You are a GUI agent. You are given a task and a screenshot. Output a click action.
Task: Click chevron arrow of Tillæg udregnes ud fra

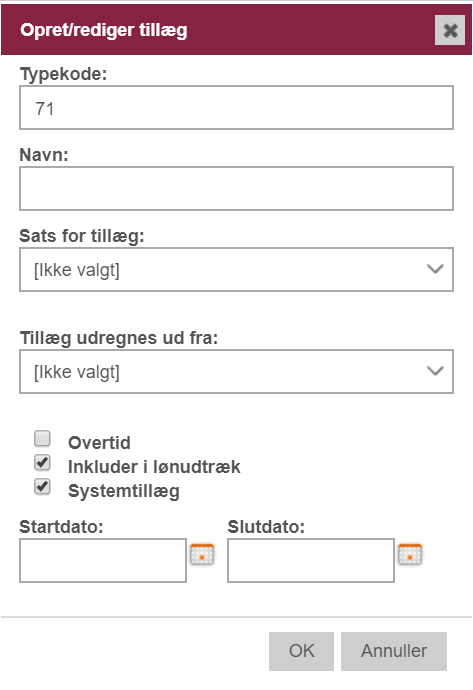pyautogui.click(x=435, y=371)
